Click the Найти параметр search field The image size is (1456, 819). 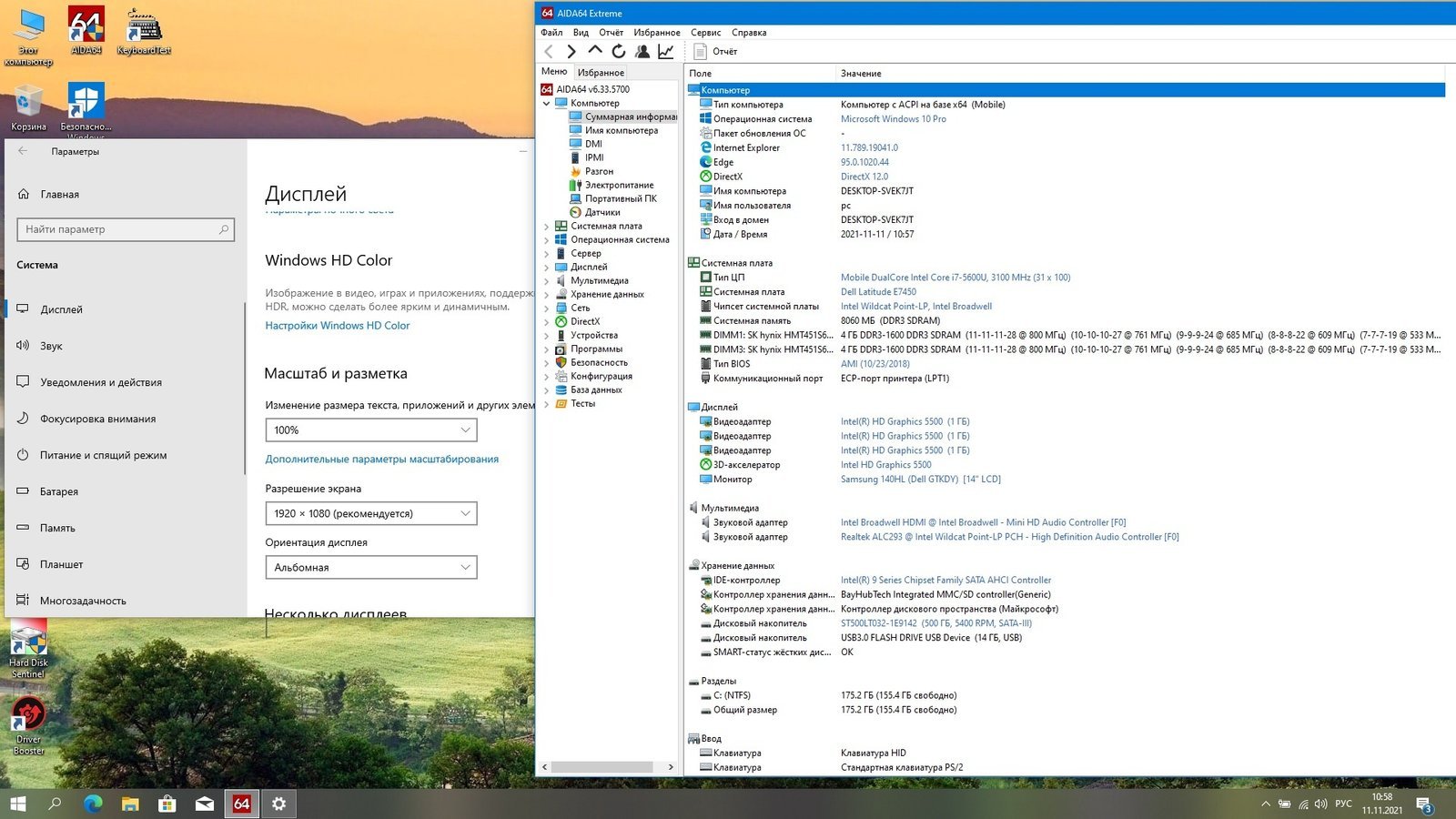pyautogui.click(x=126, y=229)
